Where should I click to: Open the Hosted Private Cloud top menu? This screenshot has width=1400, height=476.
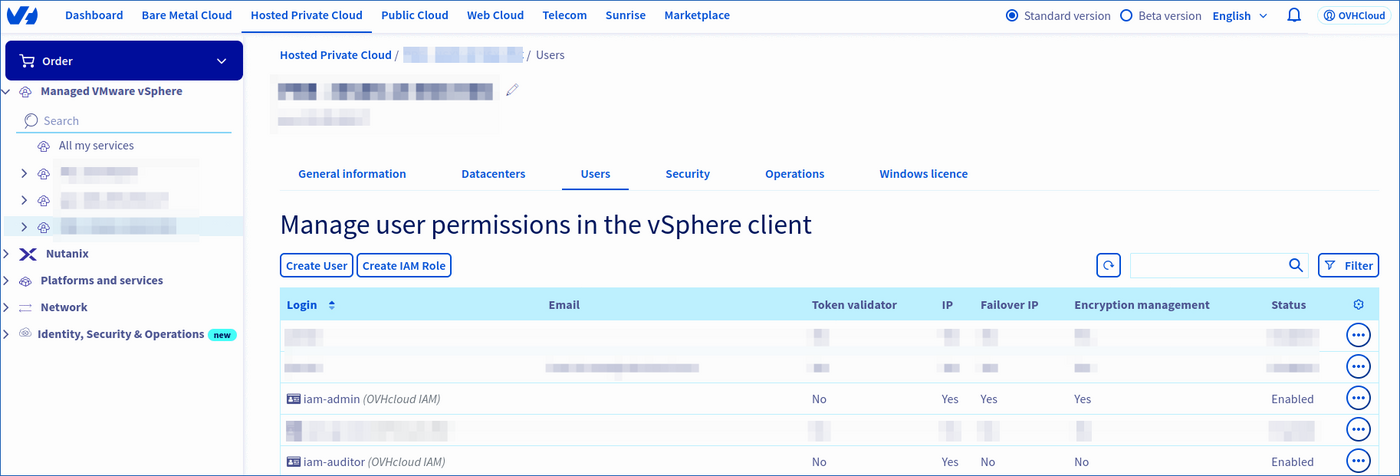tap(307, 16)
